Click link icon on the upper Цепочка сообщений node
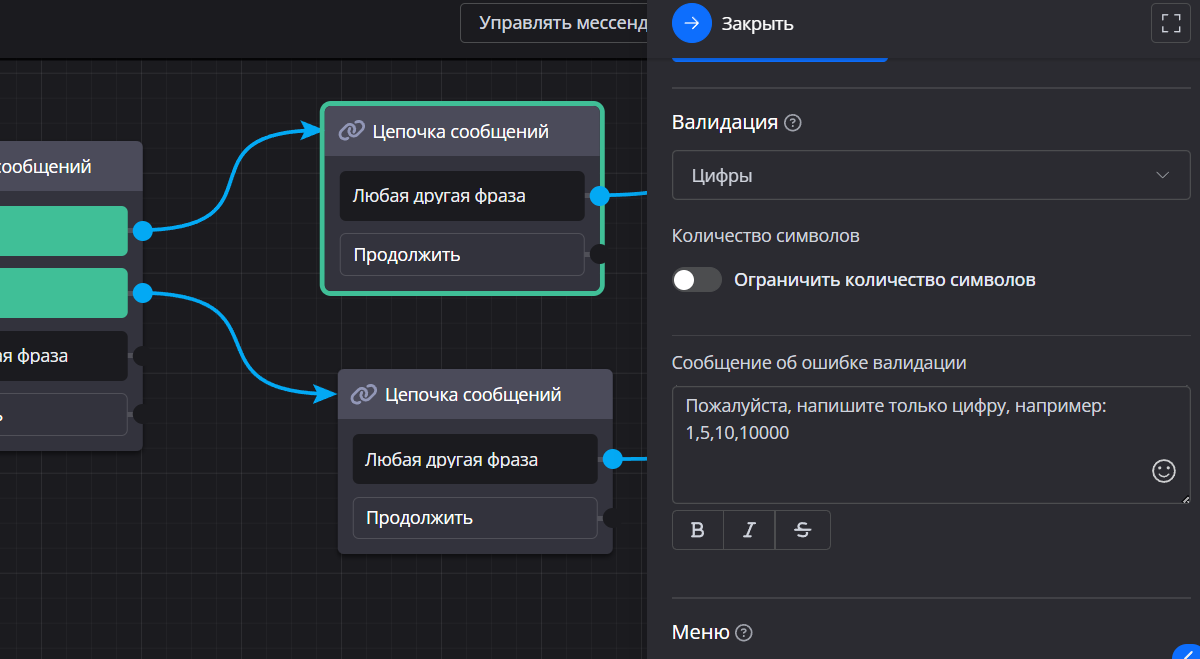The image size is (1200, 659). (x=351, y=131)
